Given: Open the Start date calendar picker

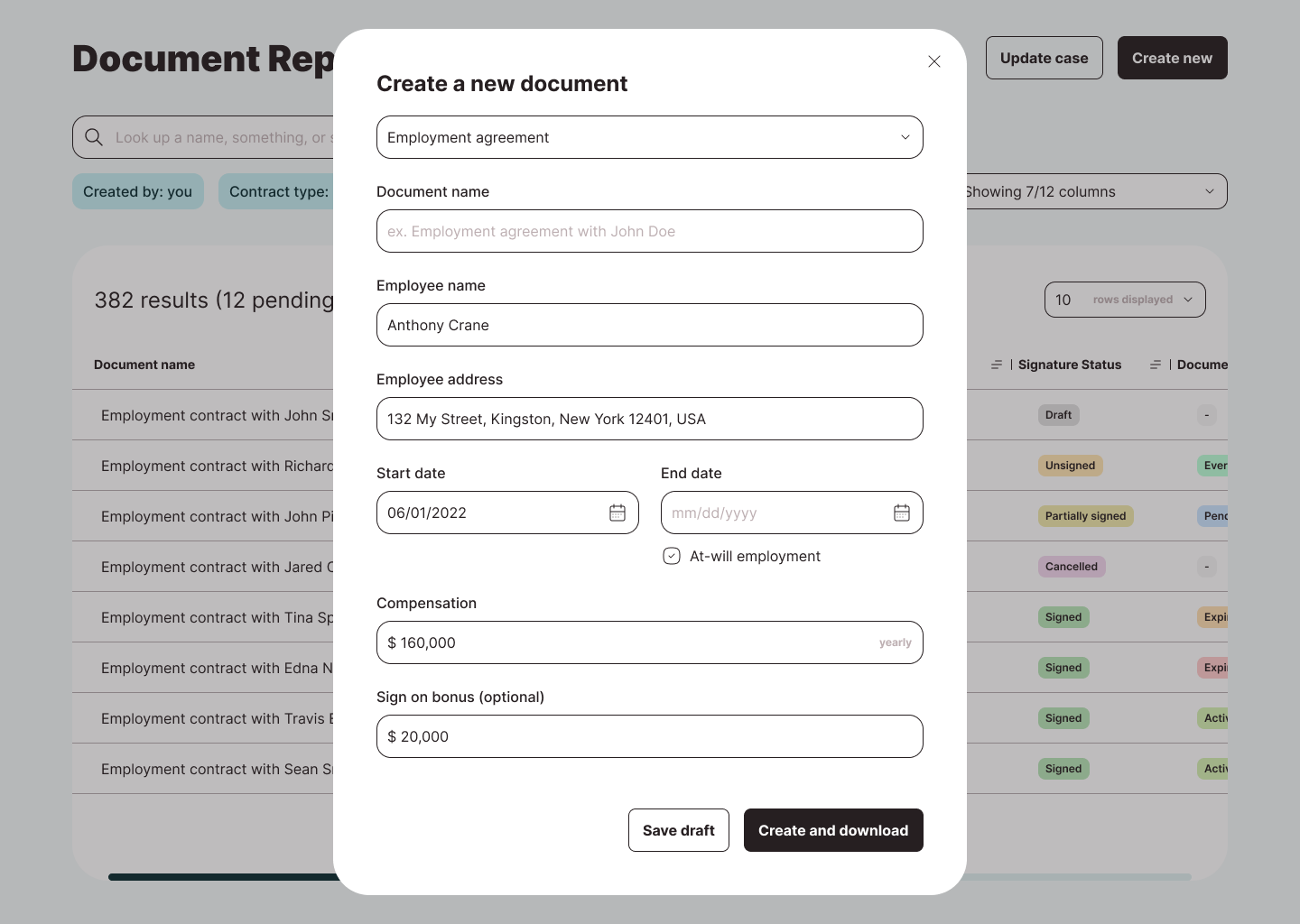Looking at the screenshot, I should [617, 513].
